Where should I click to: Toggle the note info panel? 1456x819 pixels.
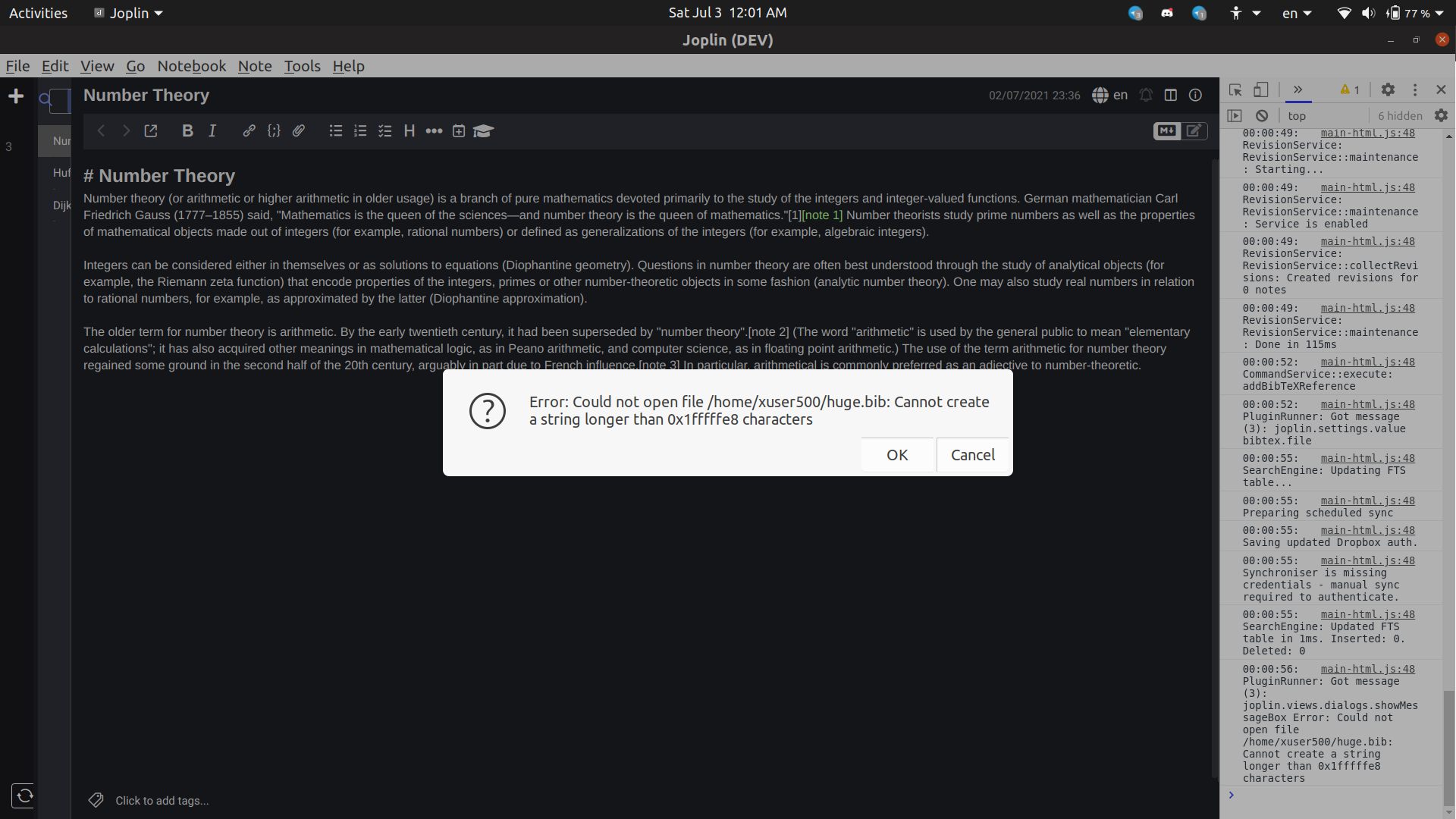point(1195,95)
